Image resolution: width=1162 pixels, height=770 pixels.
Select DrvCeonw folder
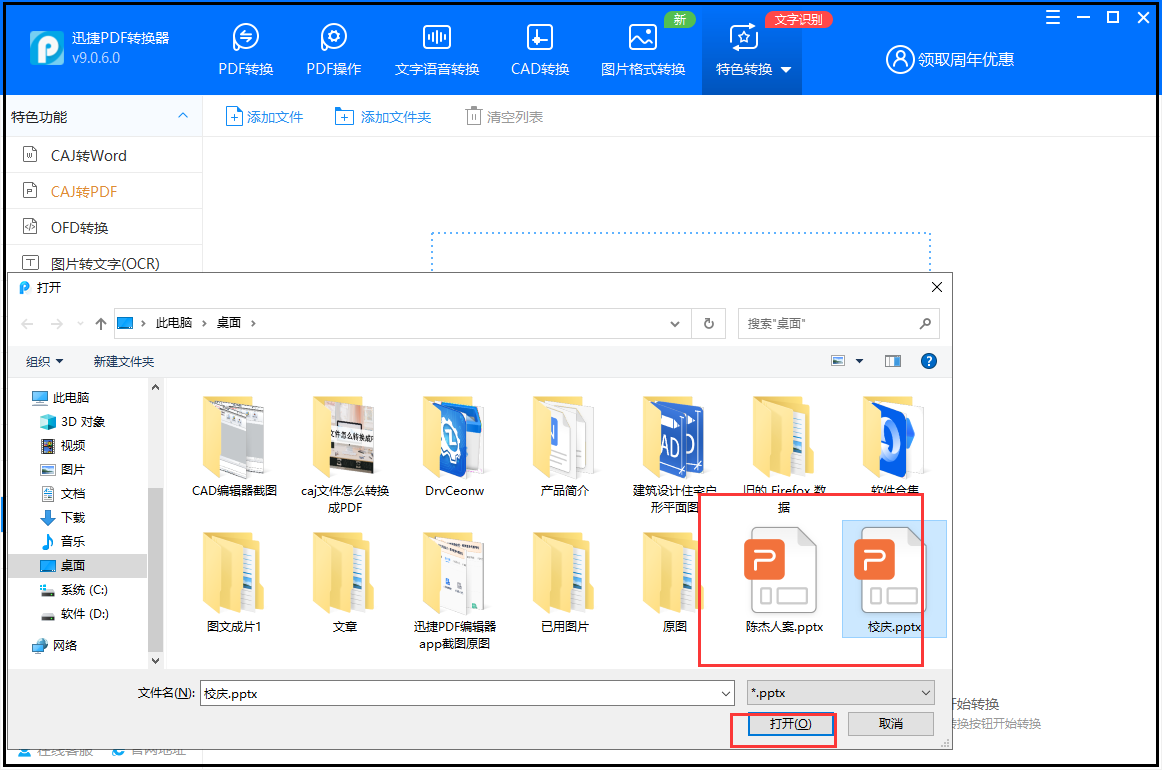click(454, 448)
